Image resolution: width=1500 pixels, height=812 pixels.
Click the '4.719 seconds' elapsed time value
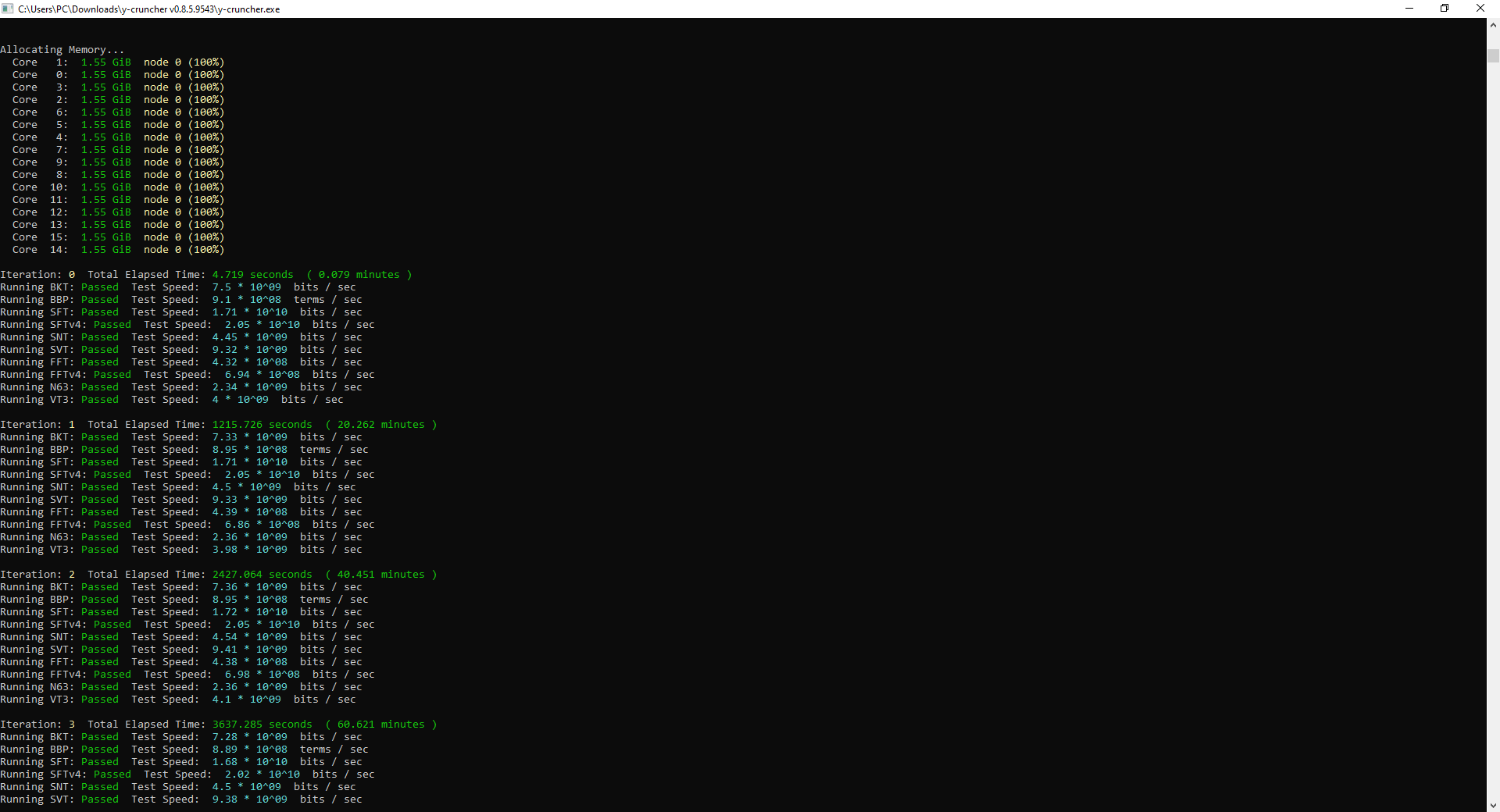click(253, 275)
